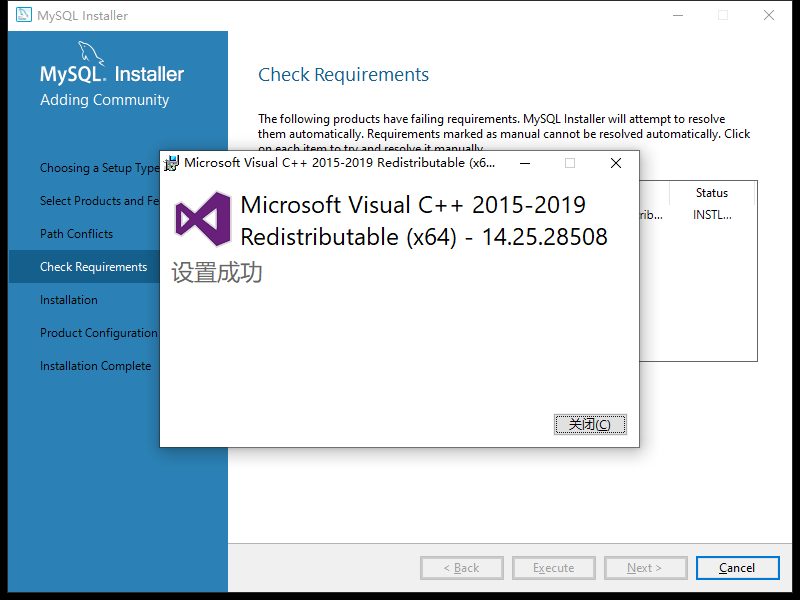The height and width of the screenshot is (600, 800).
Task: Click the INSTL status entry in the list
Action: click(x=711, y=214)
